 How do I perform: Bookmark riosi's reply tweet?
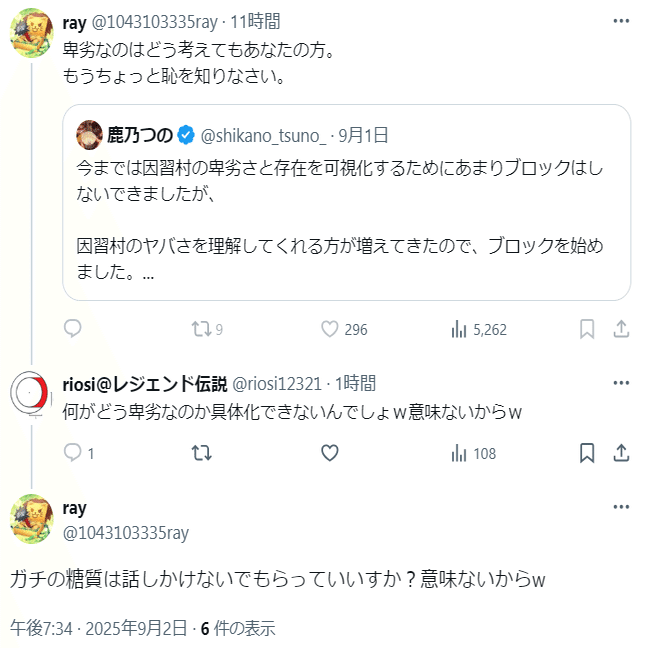coord(588,453)
